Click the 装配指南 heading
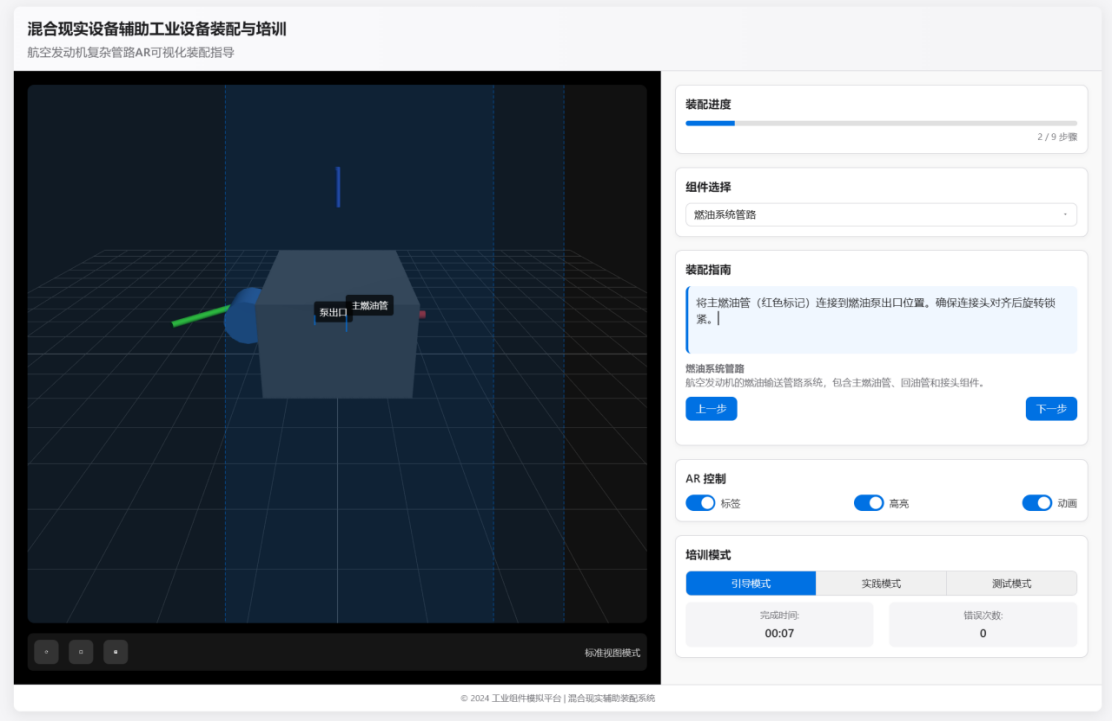The height and width of the screenshot is (722, 1112). pos(708,270)
